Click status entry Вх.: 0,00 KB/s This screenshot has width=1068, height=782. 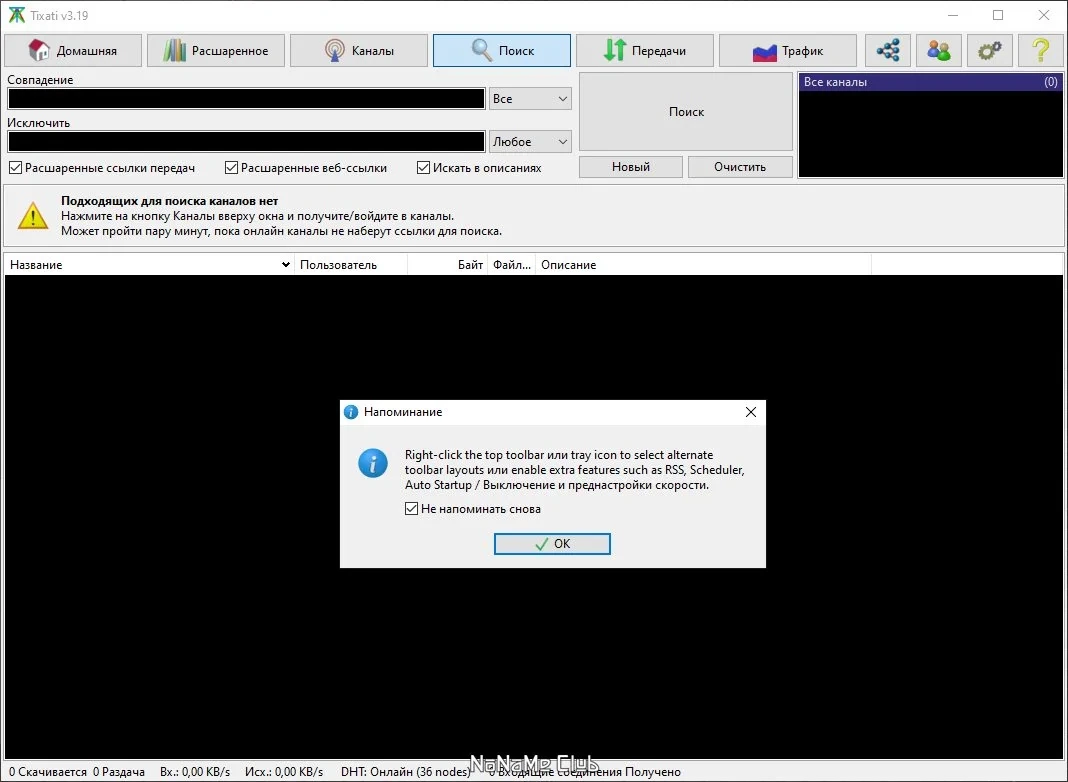click(x=195, y=772)
